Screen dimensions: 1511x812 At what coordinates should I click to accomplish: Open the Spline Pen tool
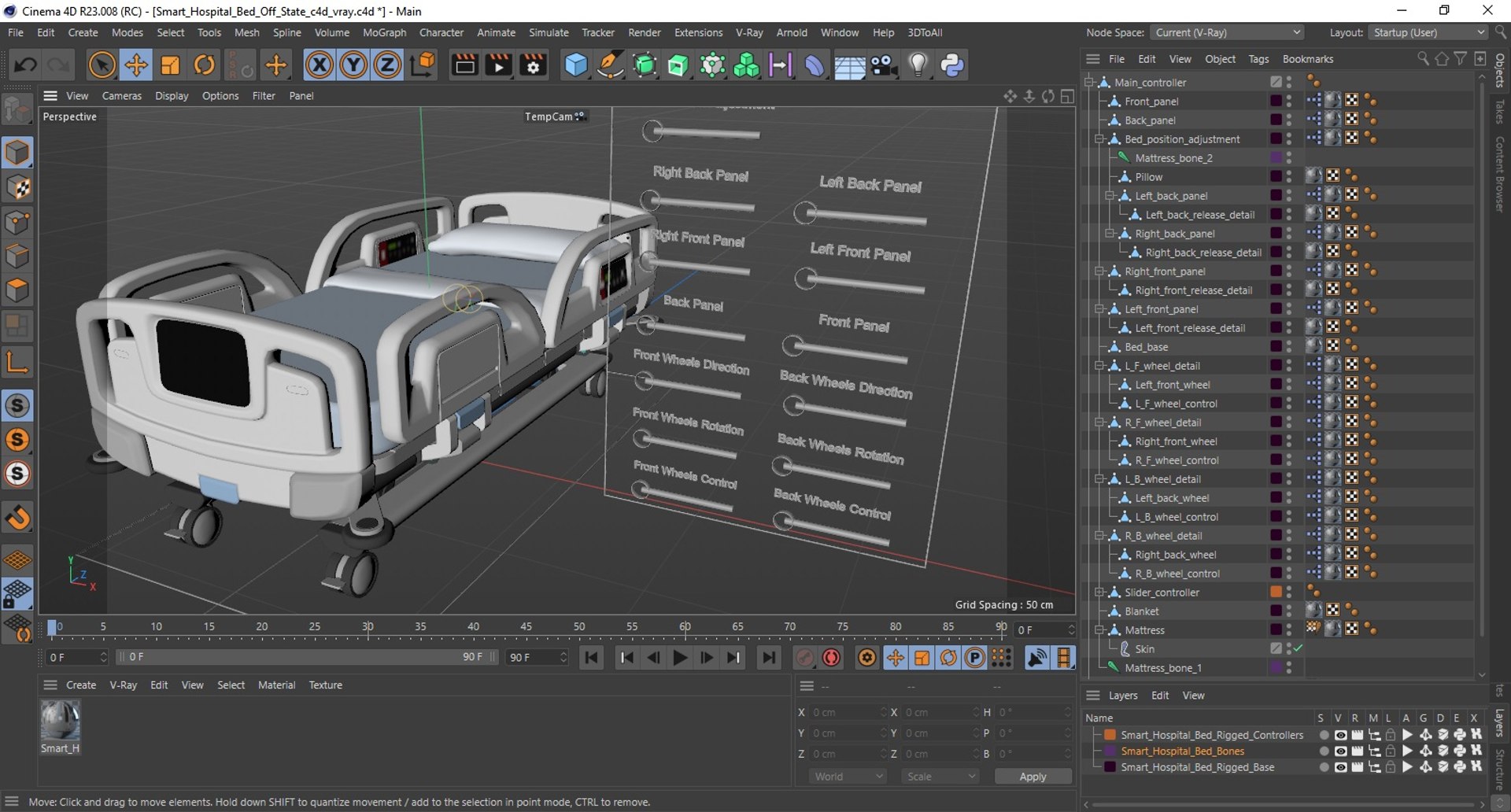pyautogui.click(x=610, y=65)
